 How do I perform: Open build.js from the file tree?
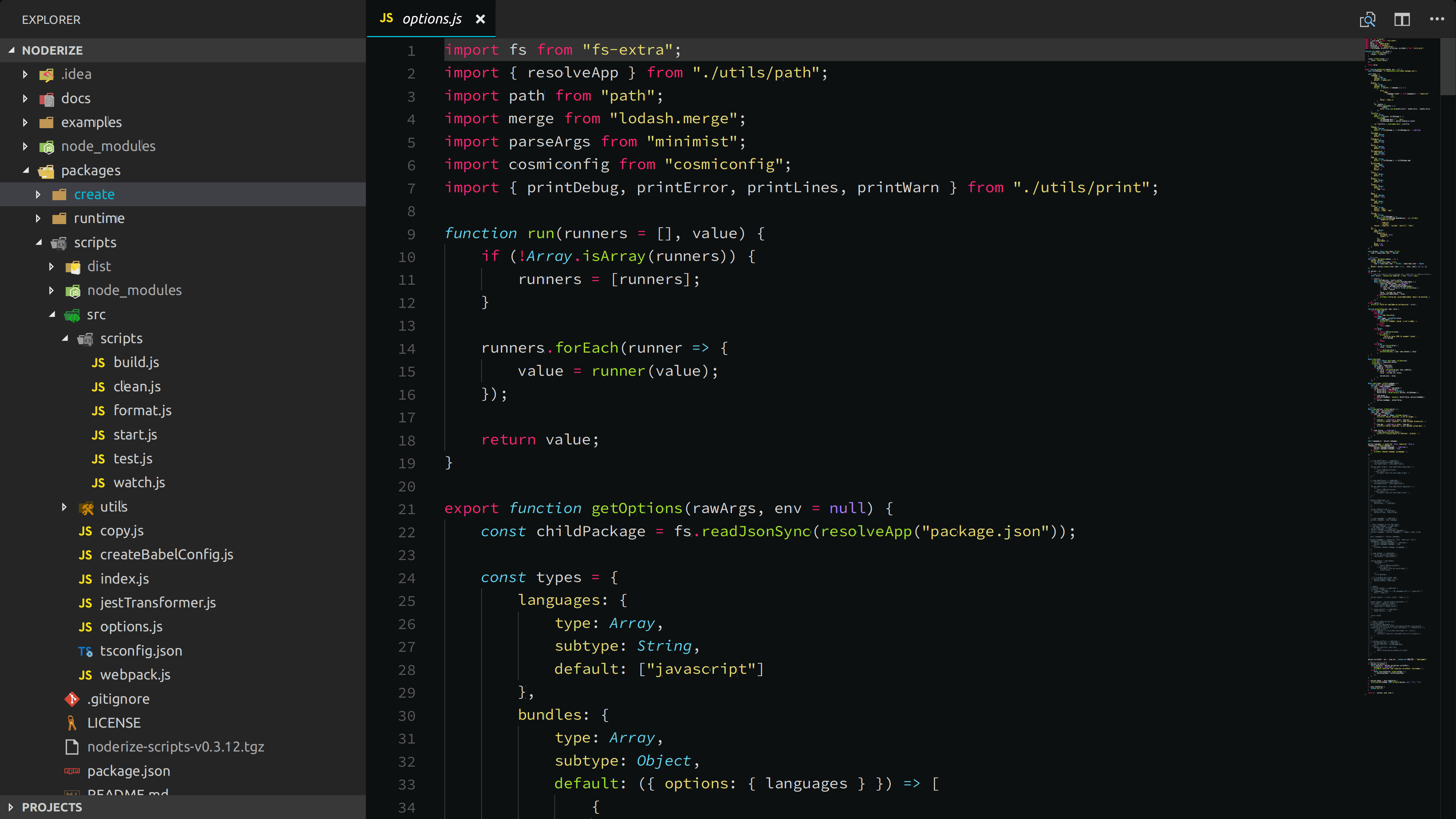136,362
